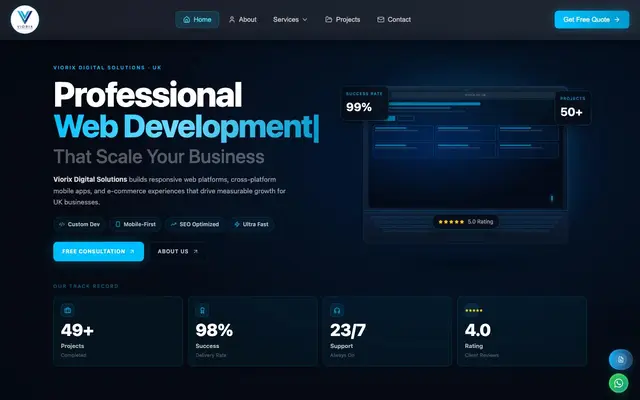Image resolution: width=640 pixels, height=400 pixels.
Task: Click the laptop mockup illustration
Action: [465, 165]
